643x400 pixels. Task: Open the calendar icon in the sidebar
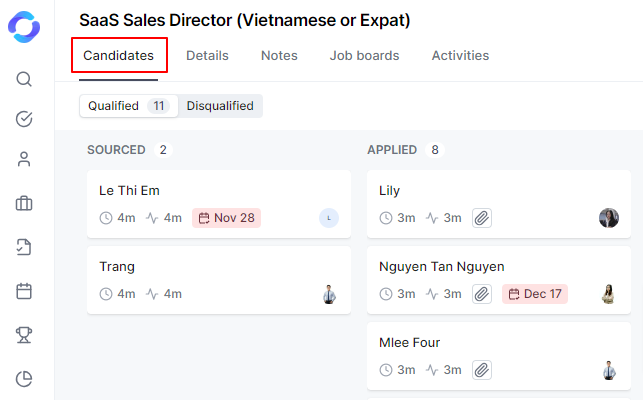pos(25,291)
